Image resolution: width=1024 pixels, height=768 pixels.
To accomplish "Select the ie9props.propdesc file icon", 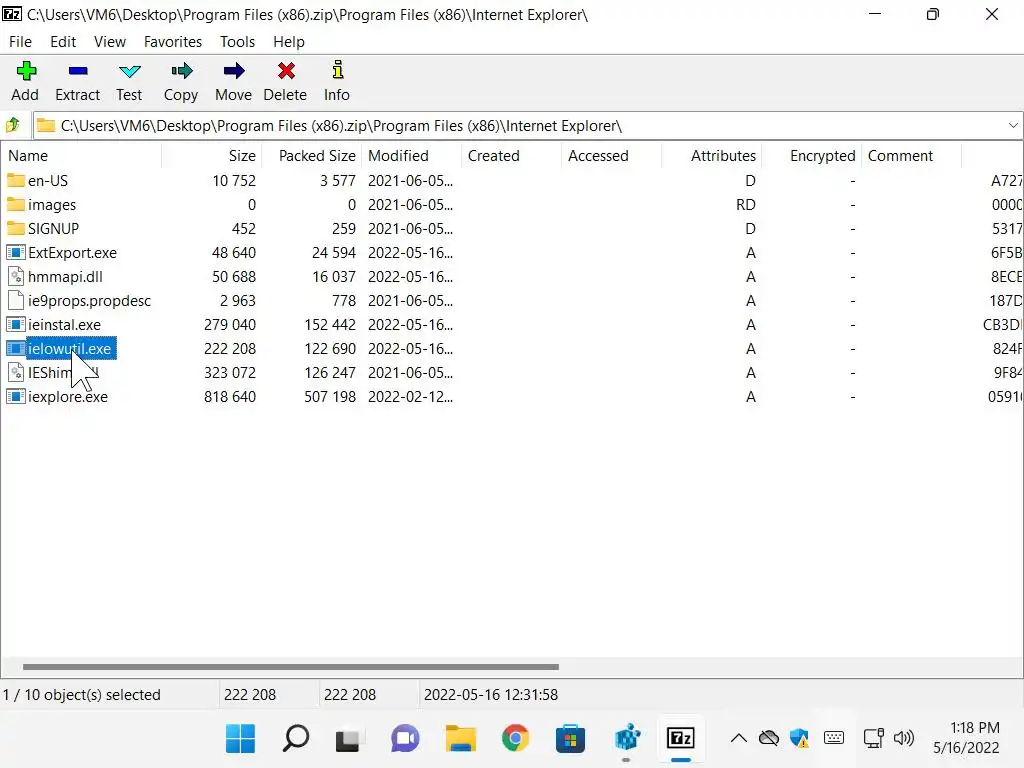I will [16, 300].
